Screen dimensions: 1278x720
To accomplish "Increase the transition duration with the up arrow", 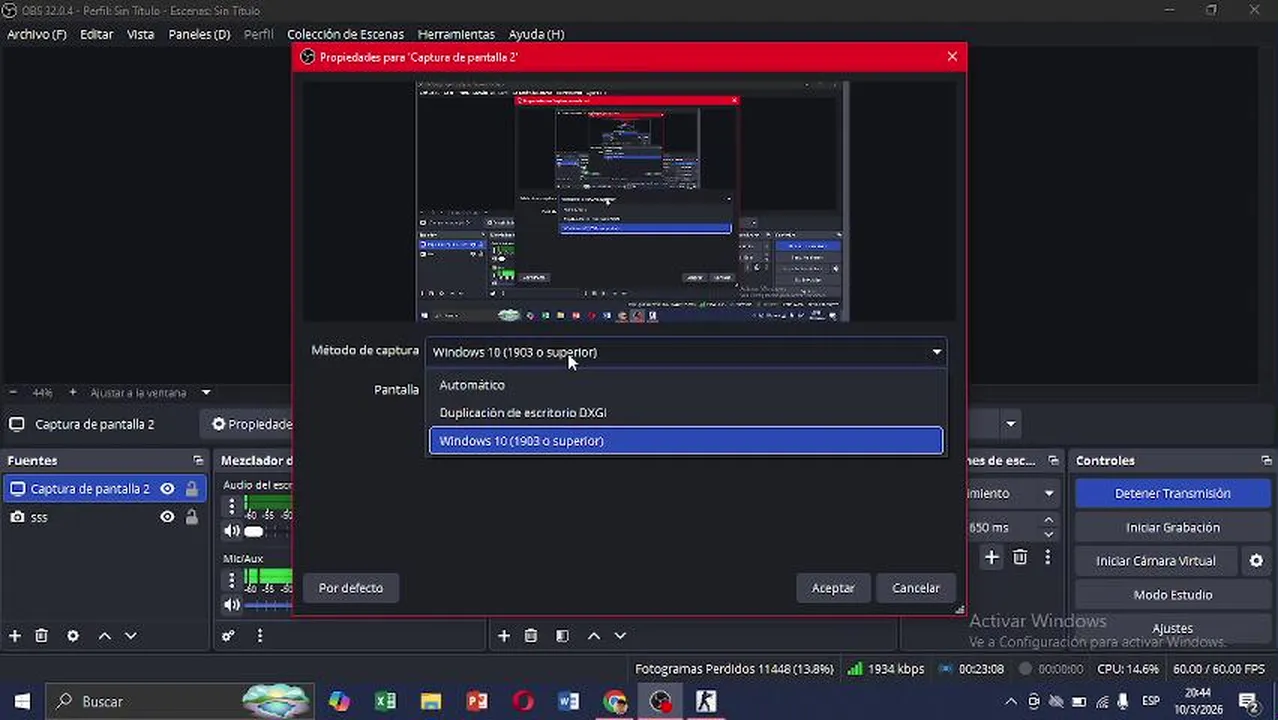I will (x=1048, y=521).
